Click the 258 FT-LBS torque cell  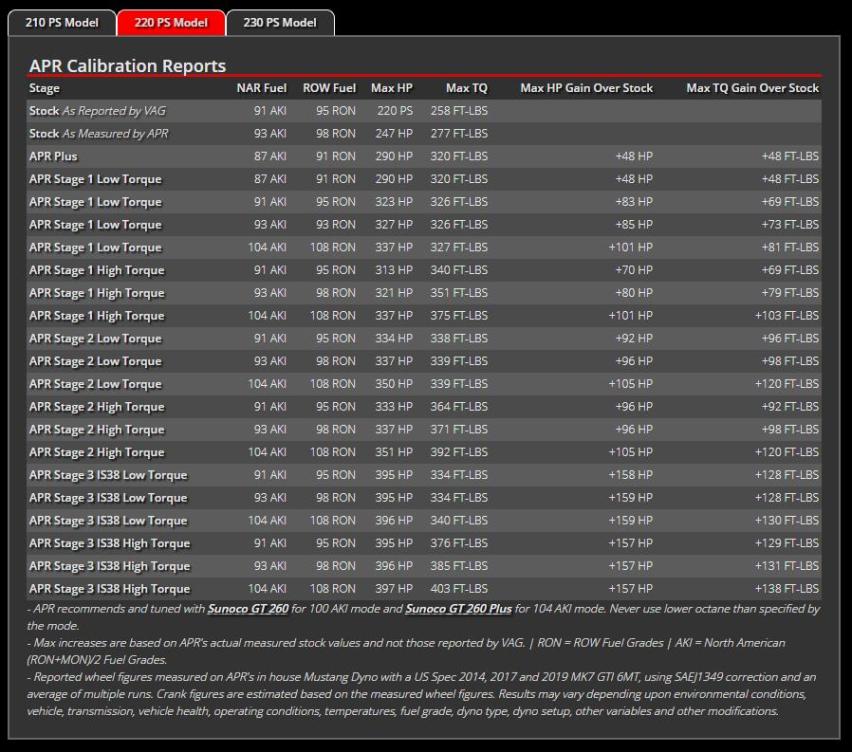pyautogui.click(x=459, y=111)
